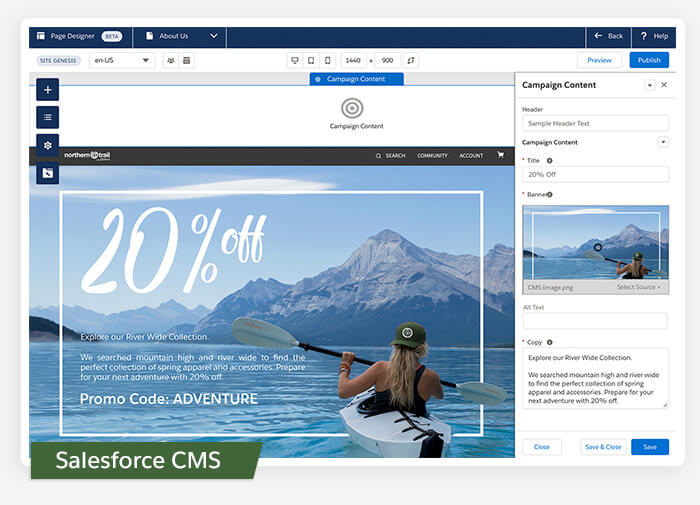The width and height of the screenshot is (700, 505).
Task: Click the Page Designer layout icon
Action: tap(41, 36)
